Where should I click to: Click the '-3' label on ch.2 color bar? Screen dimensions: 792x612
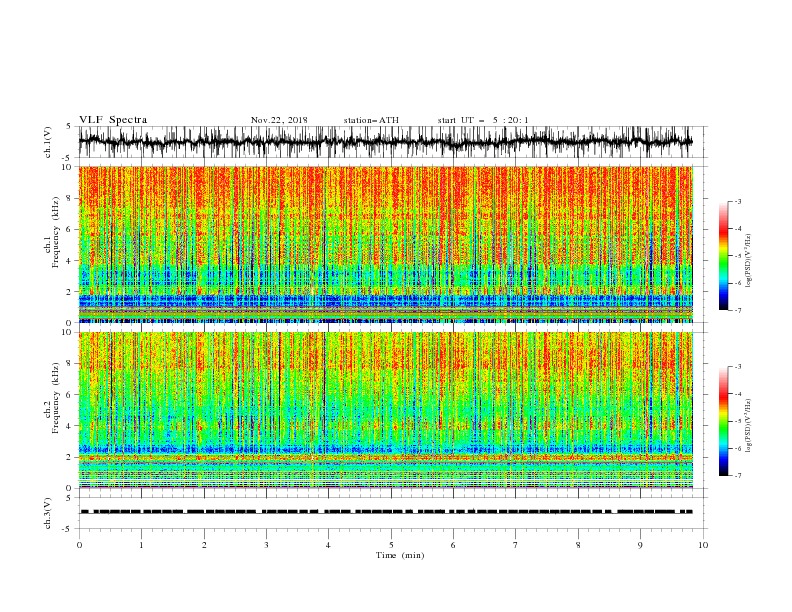click(737, 367)
